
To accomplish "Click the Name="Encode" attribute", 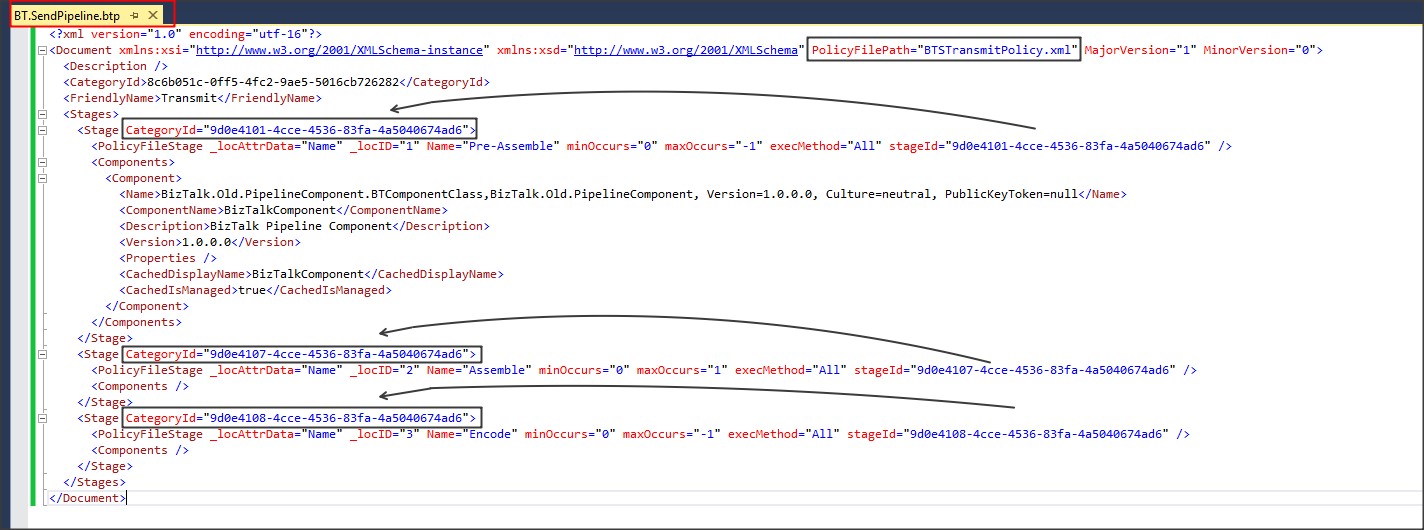I will pyautogui.click(x=471, y=434).
